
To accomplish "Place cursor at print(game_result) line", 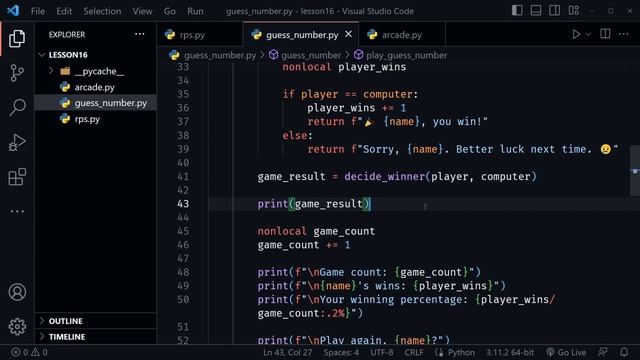I will click(x=314, y=204).
